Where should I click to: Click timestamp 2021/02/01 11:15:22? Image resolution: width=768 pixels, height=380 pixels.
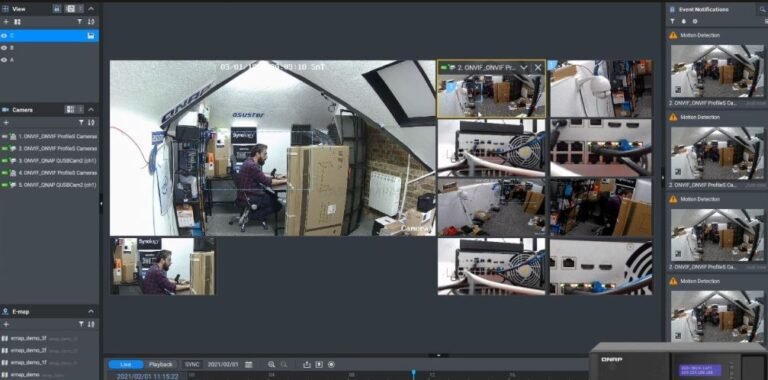tap(147, 376)
